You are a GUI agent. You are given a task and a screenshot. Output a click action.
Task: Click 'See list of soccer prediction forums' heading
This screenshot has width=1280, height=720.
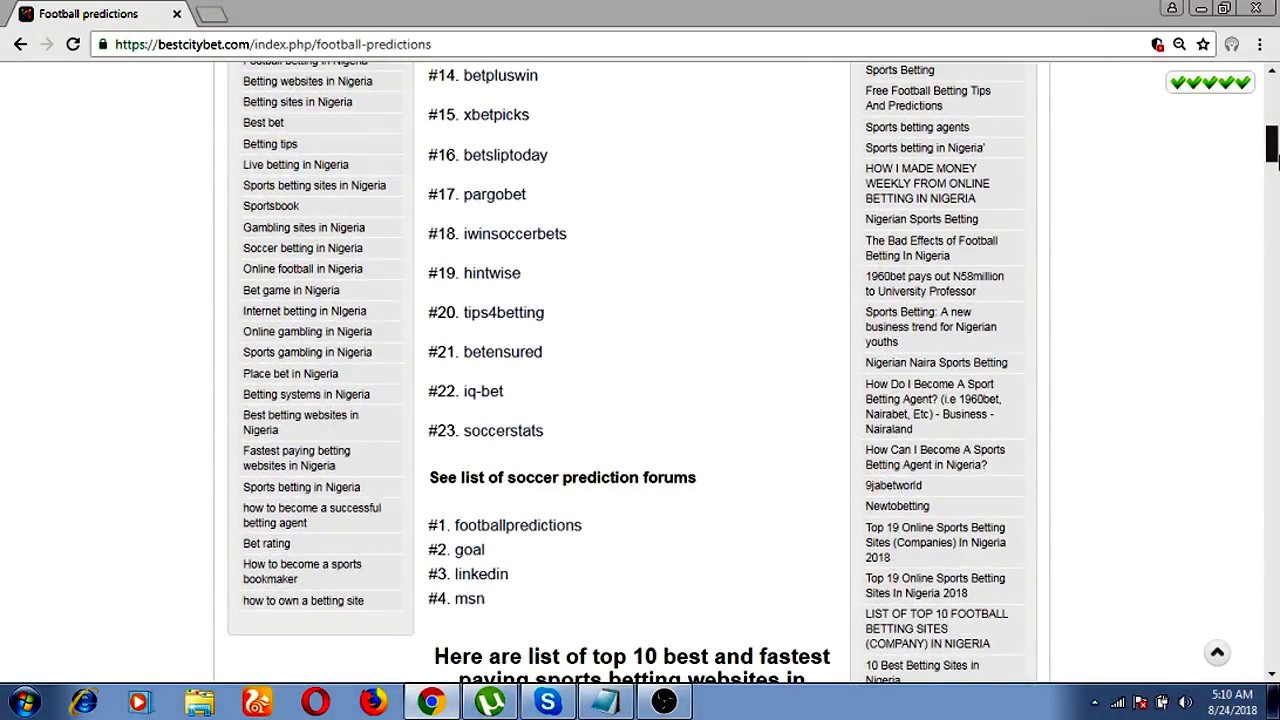pyautogui.click(x=563, y=478)
